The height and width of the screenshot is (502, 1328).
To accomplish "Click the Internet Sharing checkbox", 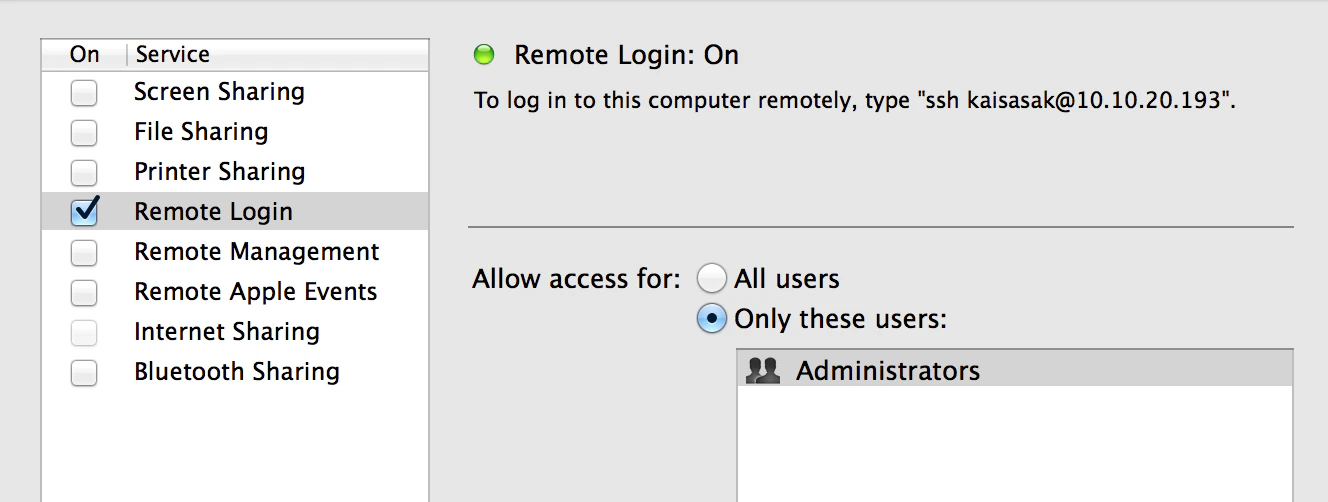I will pyautogui.click(x=84, y=333).
